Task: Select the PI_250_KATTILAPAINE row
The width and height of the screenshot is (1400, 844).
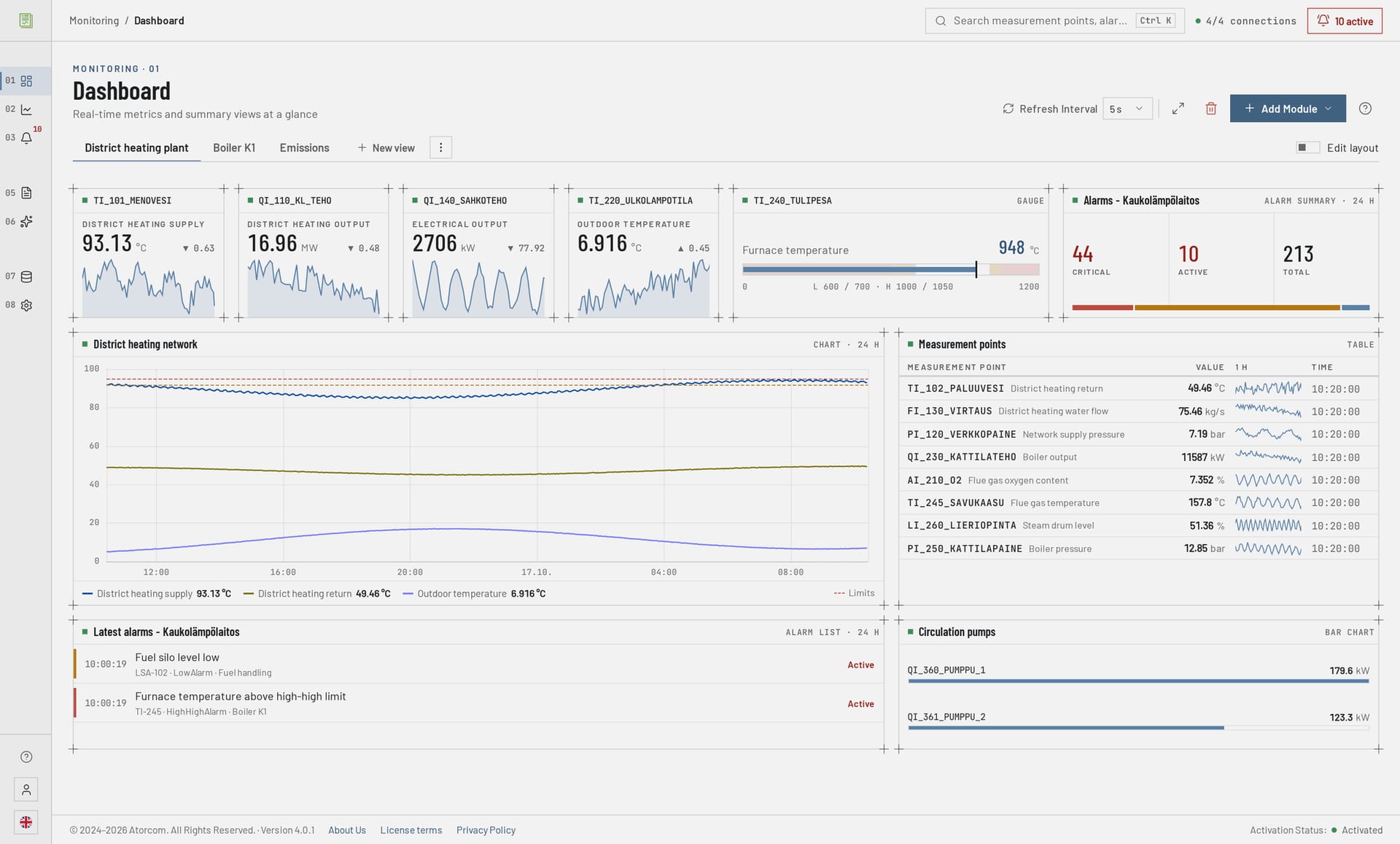Action: (x=1138, y=549)
